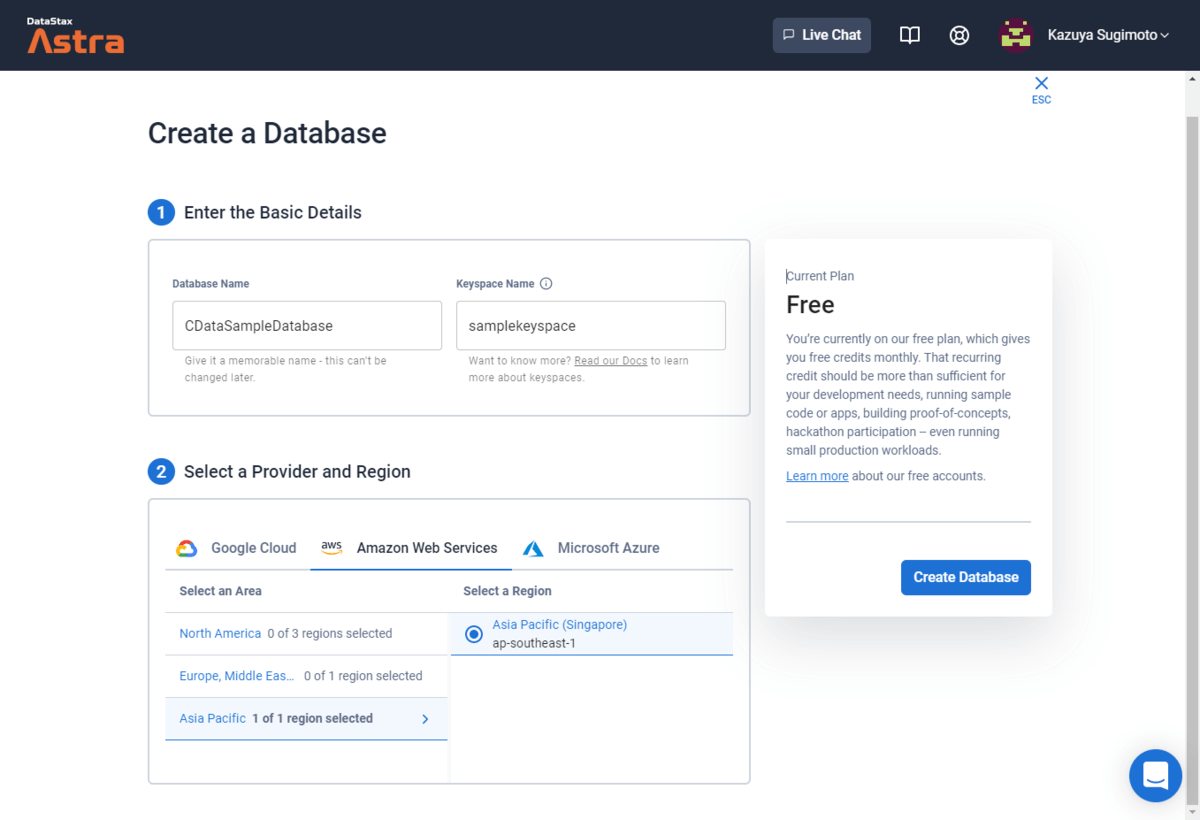Open Live Chat

822,35
